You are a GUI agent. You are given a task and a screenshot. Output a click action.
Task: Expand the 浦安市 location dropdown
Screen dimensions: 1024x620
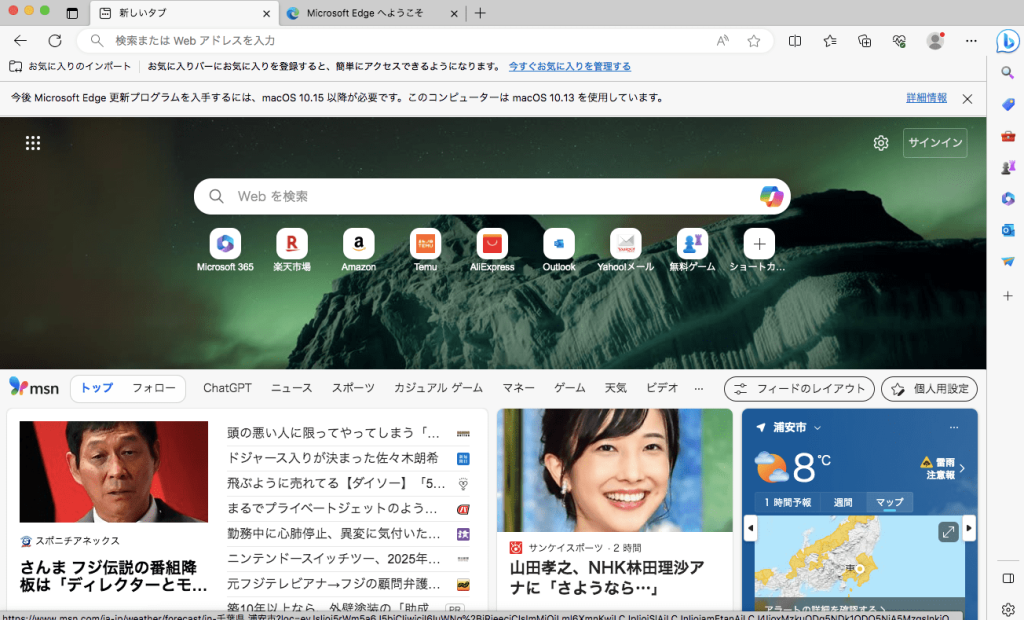tap(817, 428)
